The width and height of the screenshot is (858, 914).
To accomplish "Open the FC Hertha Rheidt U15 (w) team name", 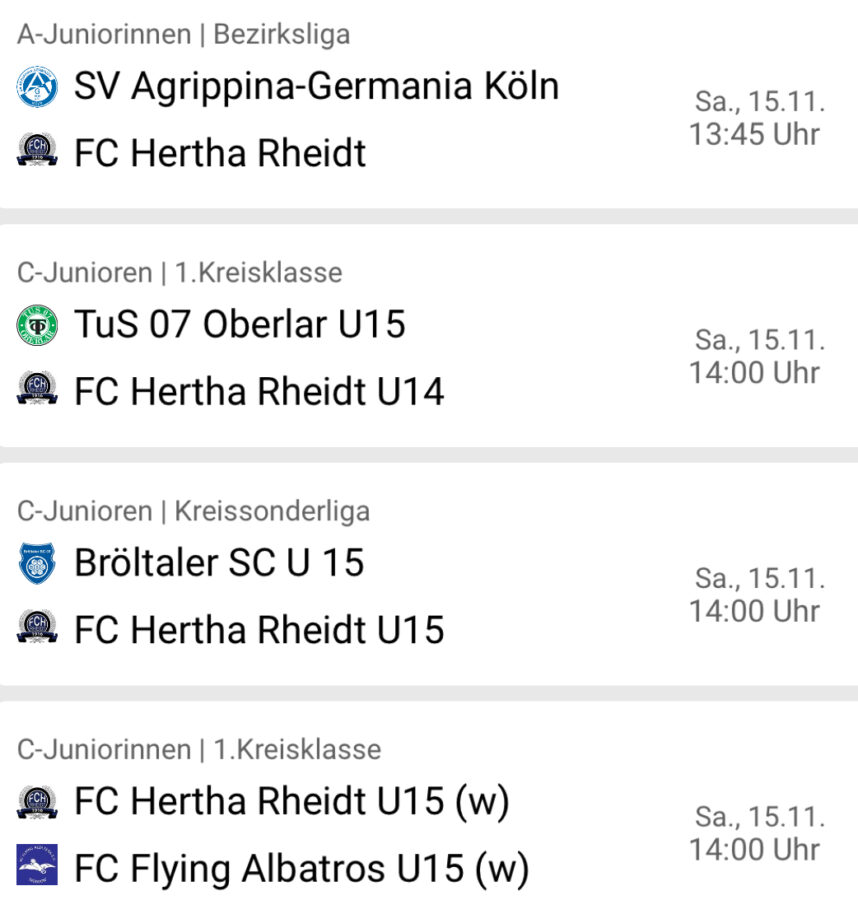I will pyautogui.click(x=292, y=802).
